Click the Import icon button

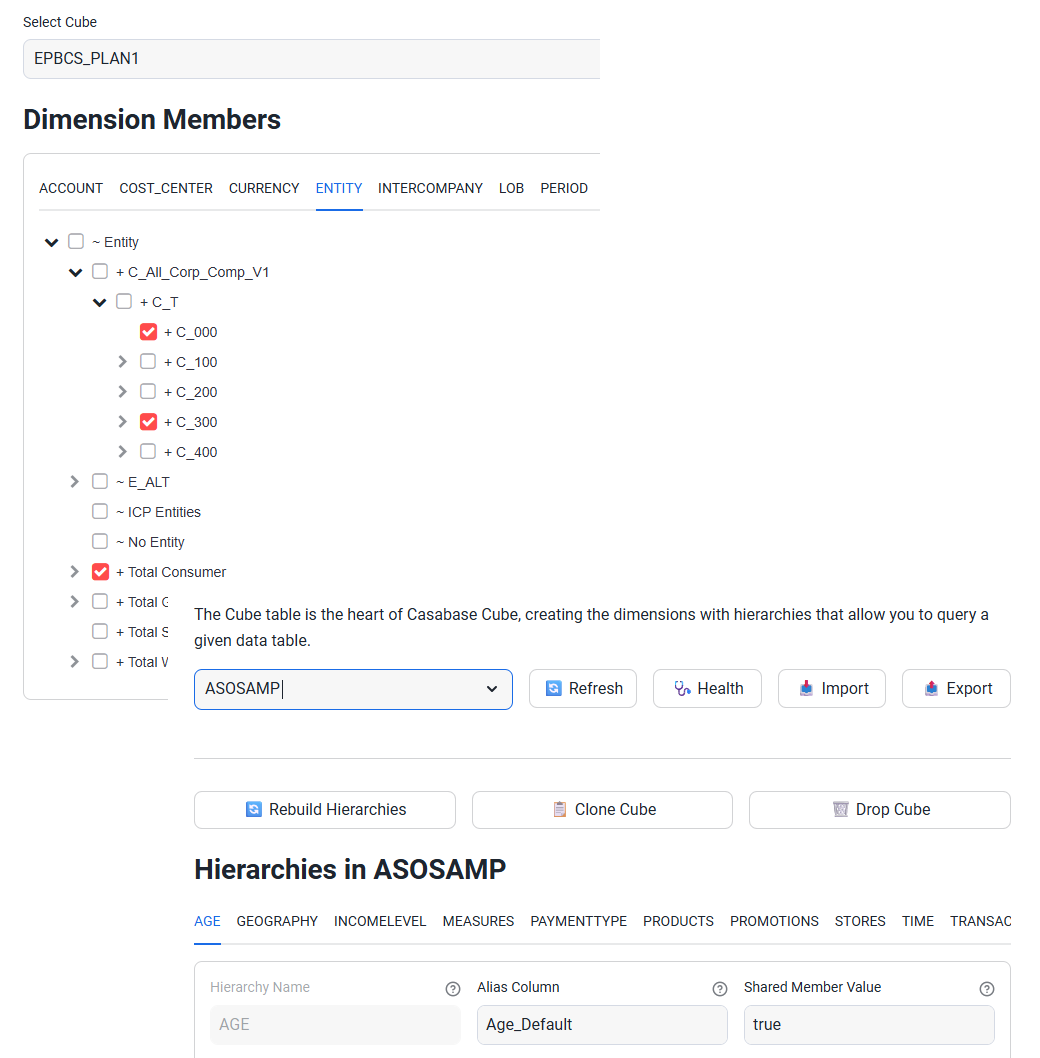point(831,688)
